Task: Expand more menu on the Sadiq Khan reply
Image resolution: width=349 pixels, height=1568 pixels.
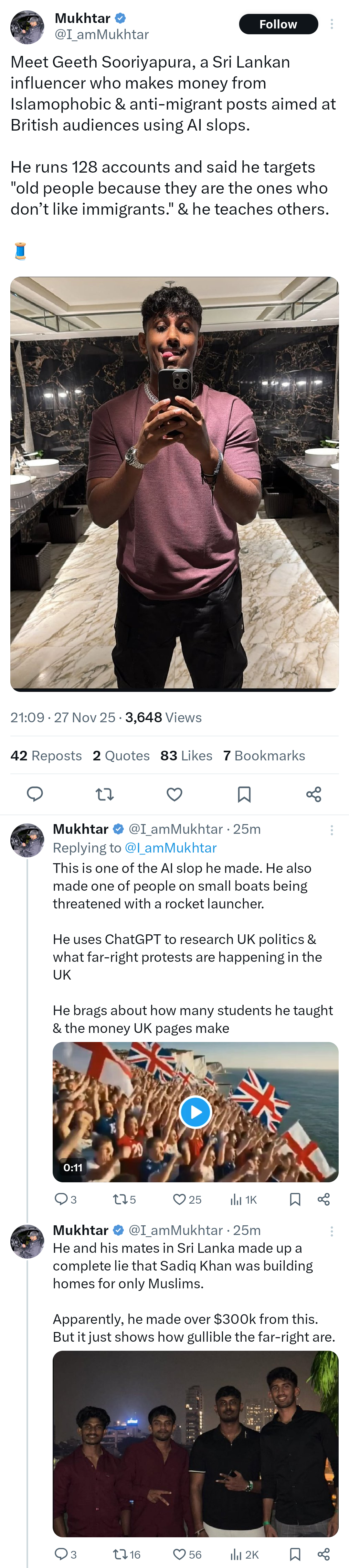Action: (x=331, y=1231)
